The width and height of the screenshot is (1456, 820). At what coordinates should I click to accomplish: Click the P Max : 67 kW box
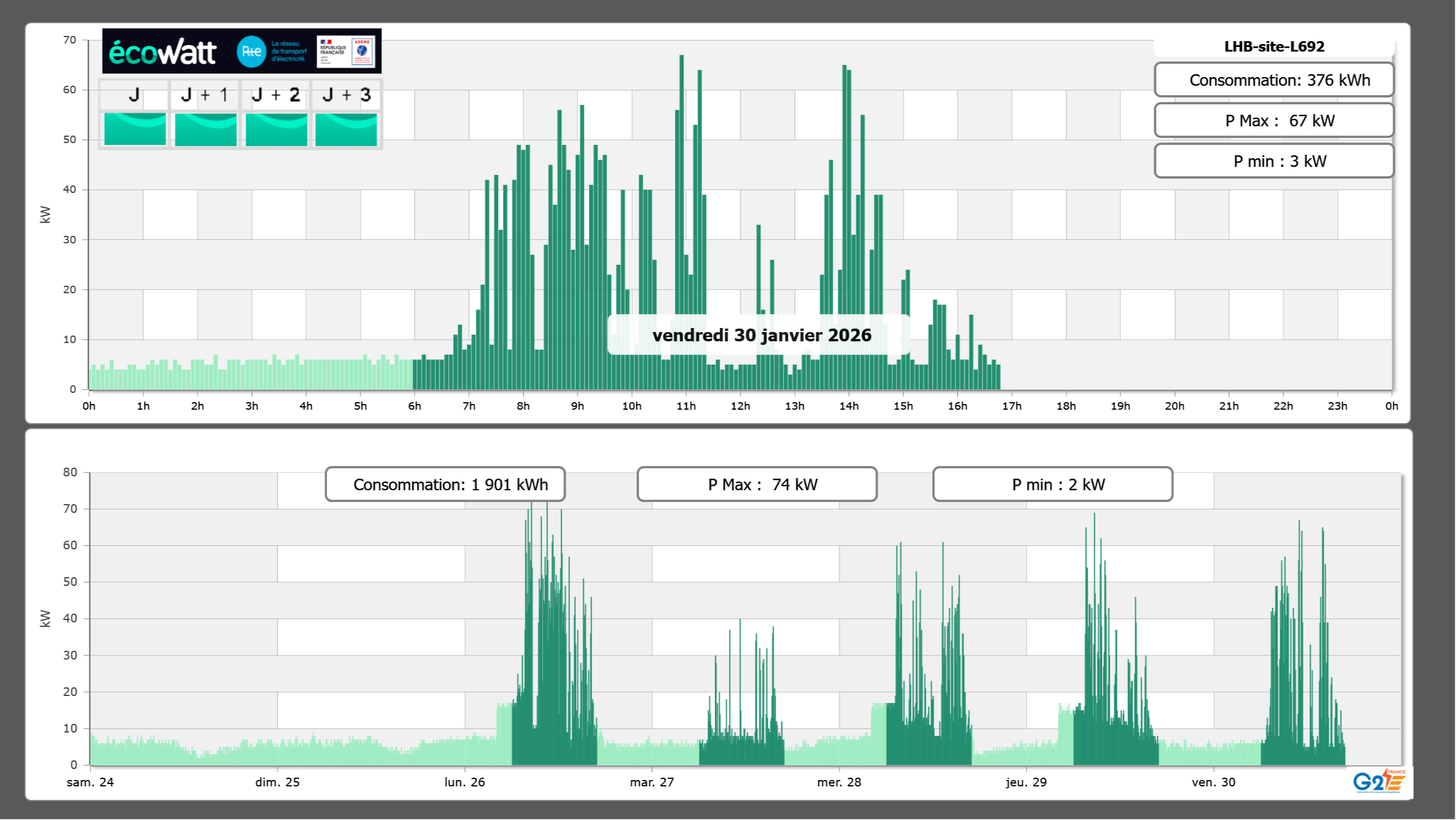[1274, 121]
